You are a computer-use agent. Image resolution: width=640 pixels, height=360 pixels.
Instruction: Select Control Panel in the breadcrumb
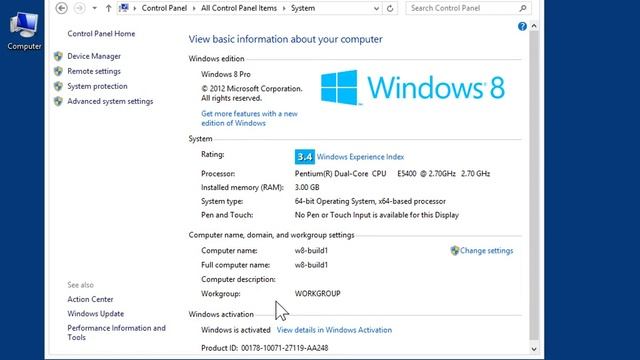click(x=164, y=8)
